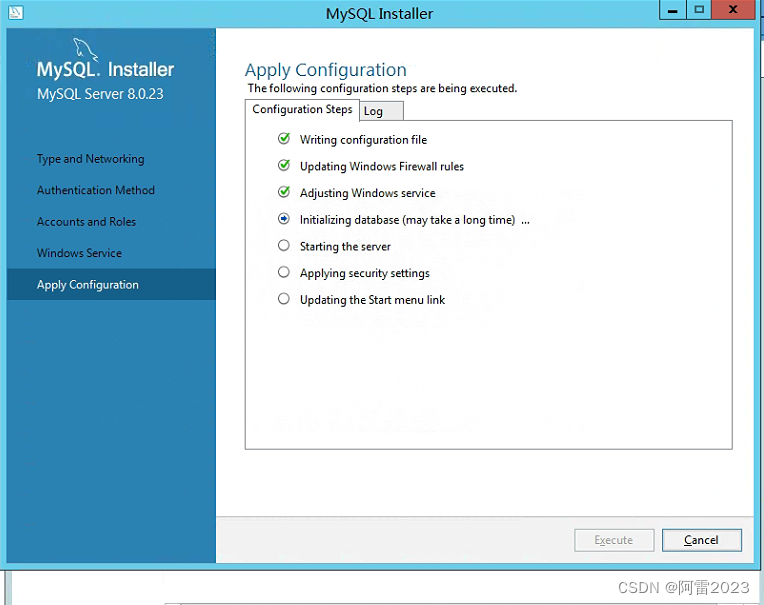Click the in-progress indicator for Initializing database
764x605 pixels.
284,219
